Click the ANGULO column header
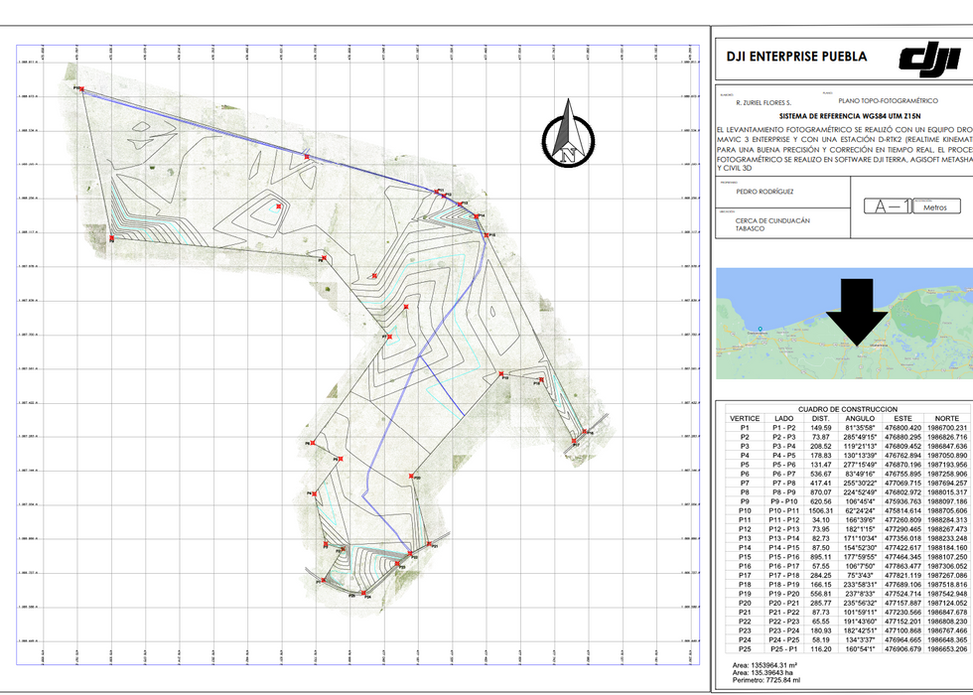 [x=859, y=419]
